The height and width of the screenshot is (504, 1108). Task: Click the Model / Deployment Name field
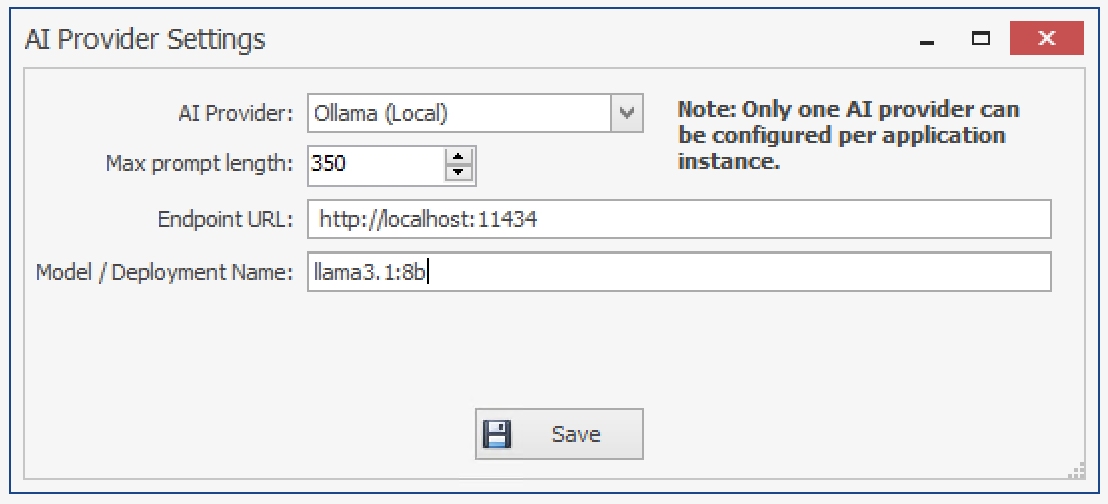tap(680, 271)
